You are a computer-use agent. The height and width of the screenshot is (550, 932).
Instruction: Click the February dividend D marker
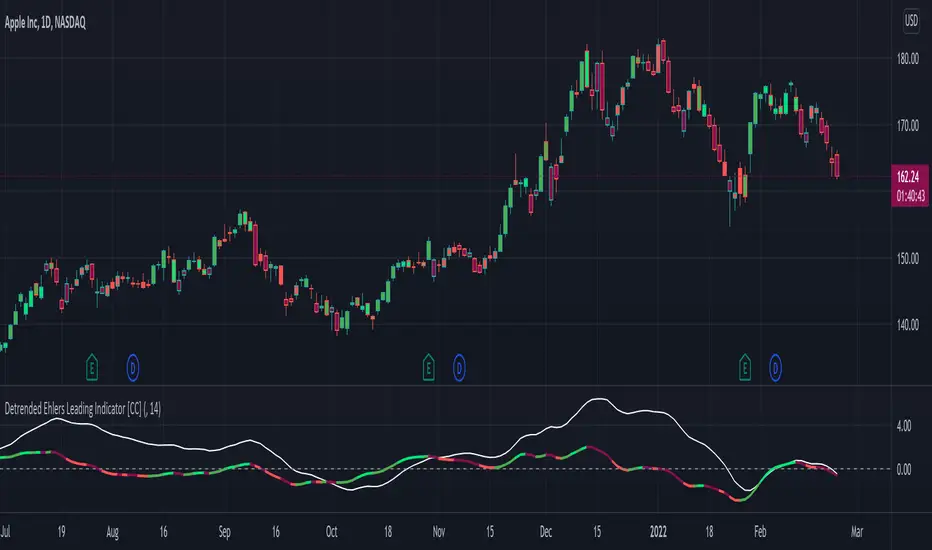[x=775, y=368]
